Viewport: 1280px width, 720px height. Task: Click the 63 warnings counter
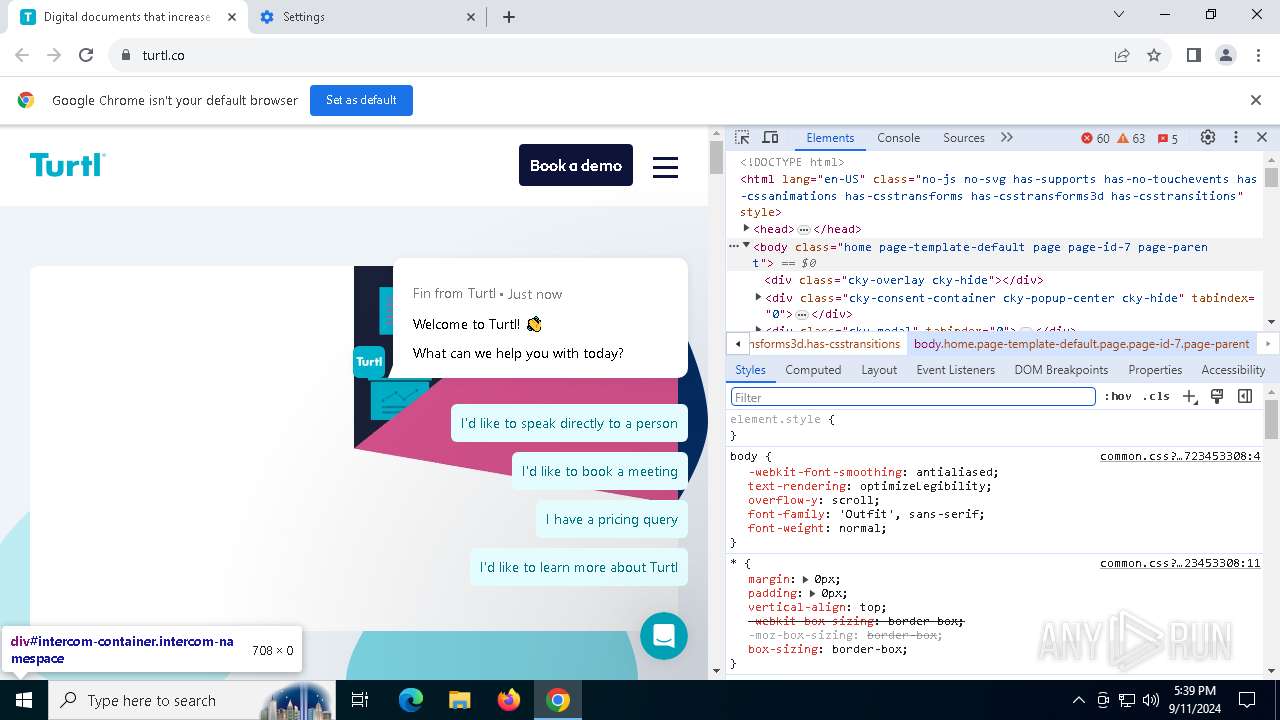[1131, 138]
